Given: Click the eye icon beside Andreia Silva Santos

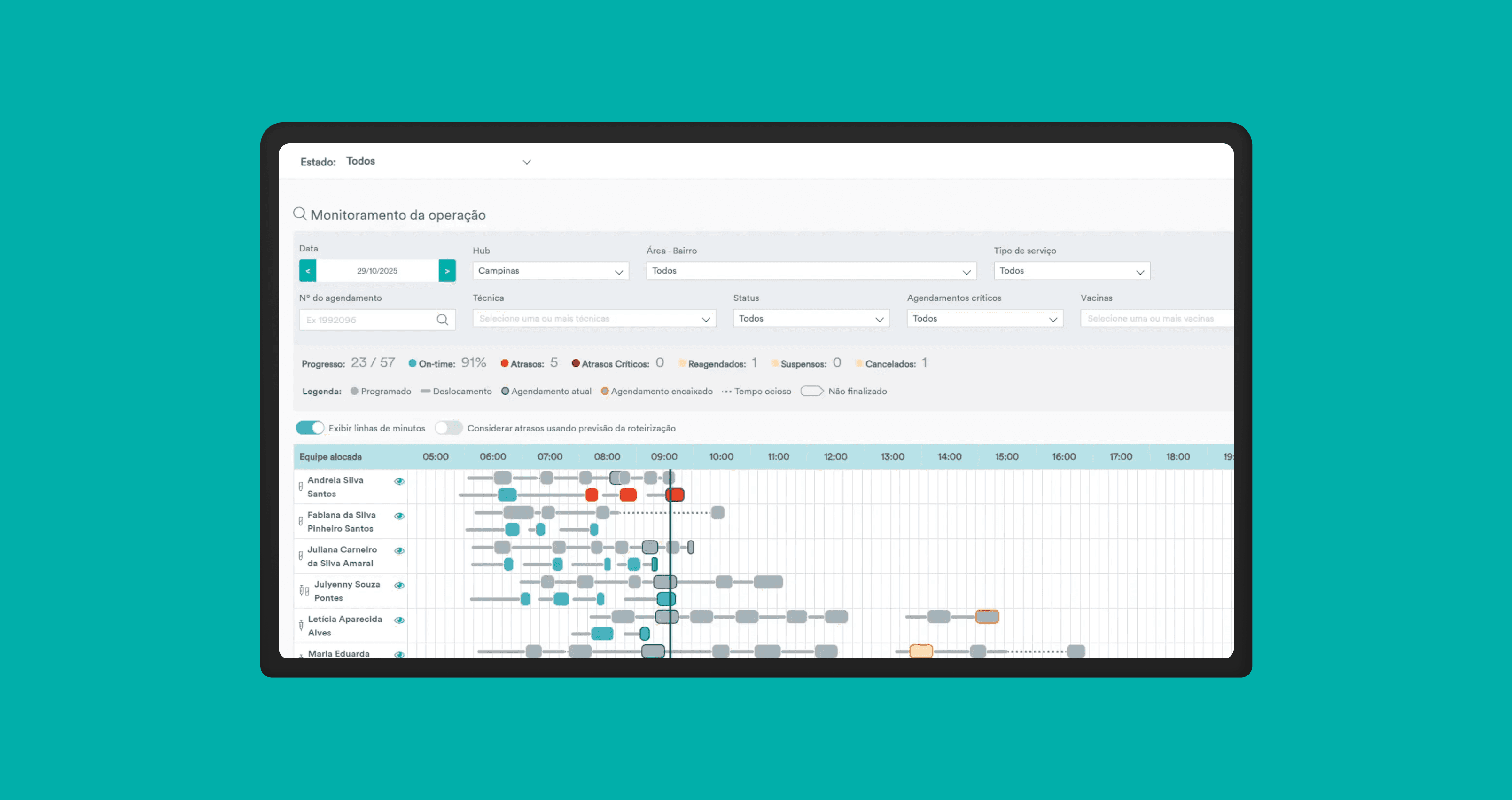Looking at the screenshot, I should 399,481.
